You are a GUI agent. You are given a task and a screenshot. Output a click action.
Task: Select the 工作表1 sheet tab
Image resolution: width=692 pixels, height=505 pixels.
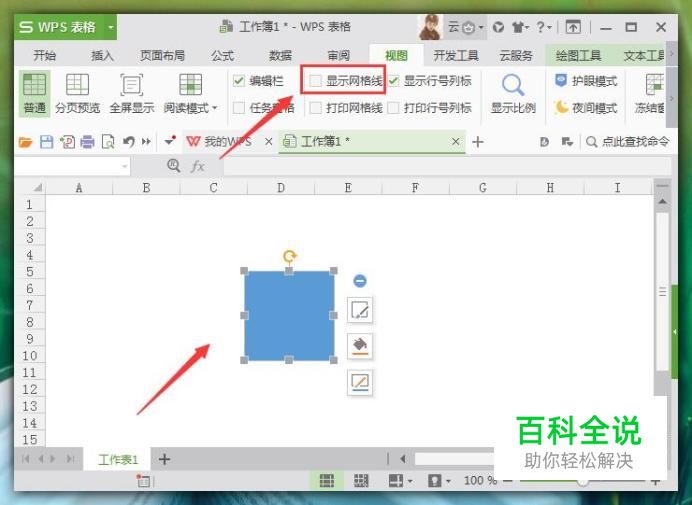click(x=118, y=460)
